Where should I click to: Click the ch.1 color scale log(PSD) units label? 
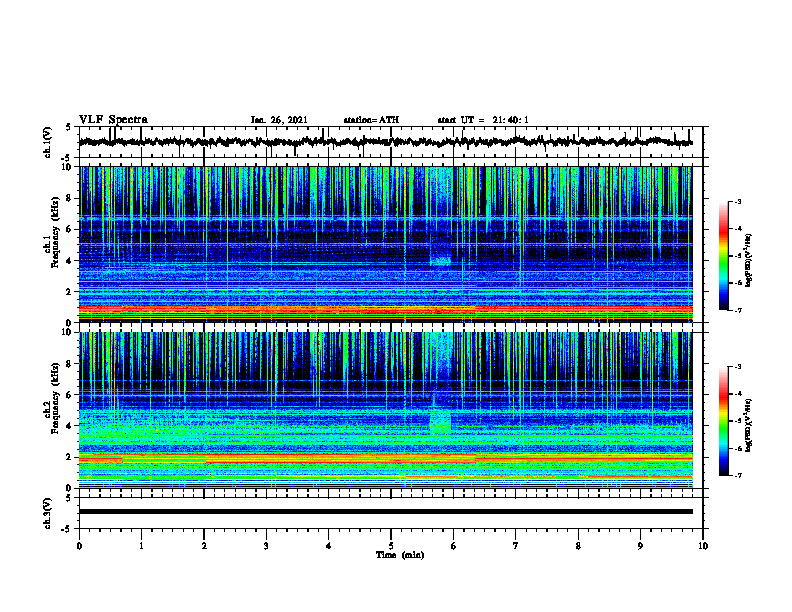click(749, 260)
